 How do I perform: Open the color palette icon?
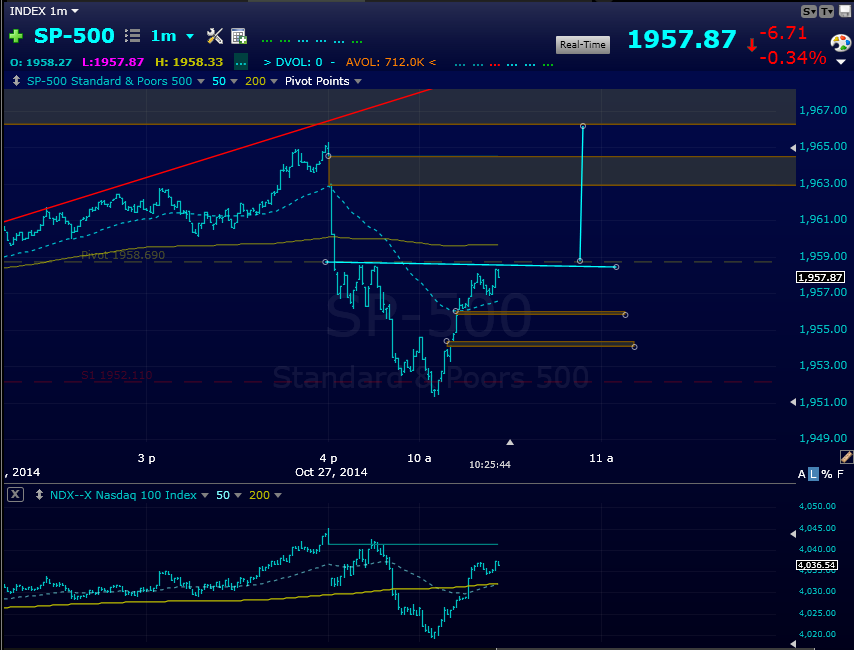coord(840,42)
